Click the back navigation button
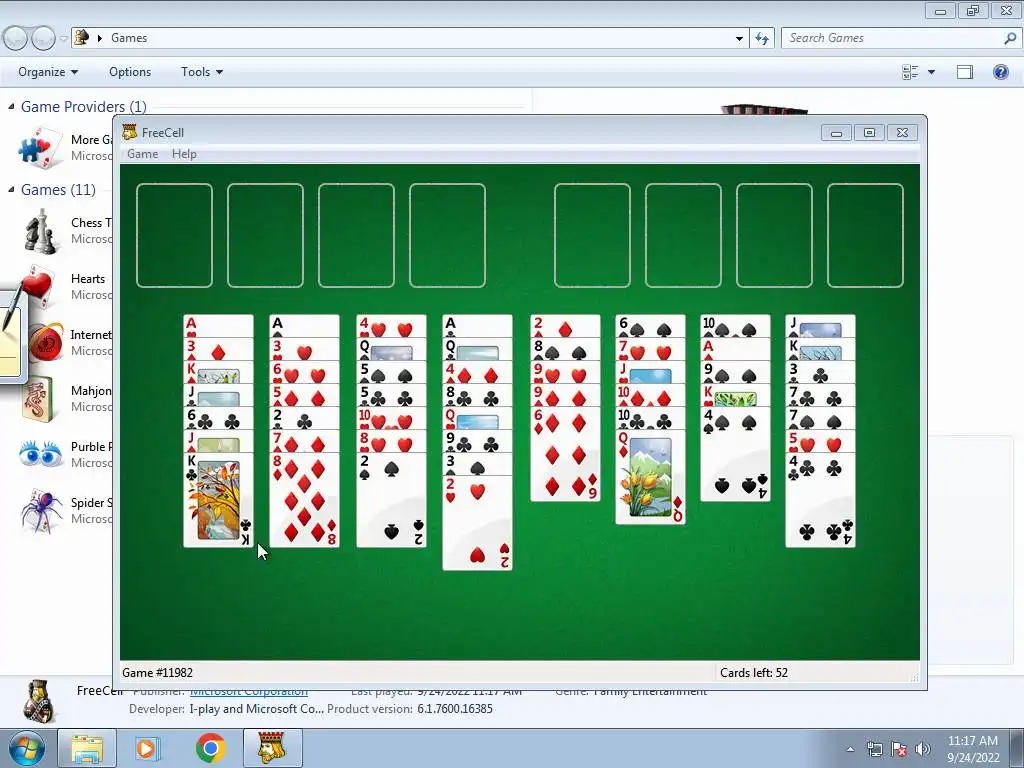1024x768 pixels. coord(16,38)
